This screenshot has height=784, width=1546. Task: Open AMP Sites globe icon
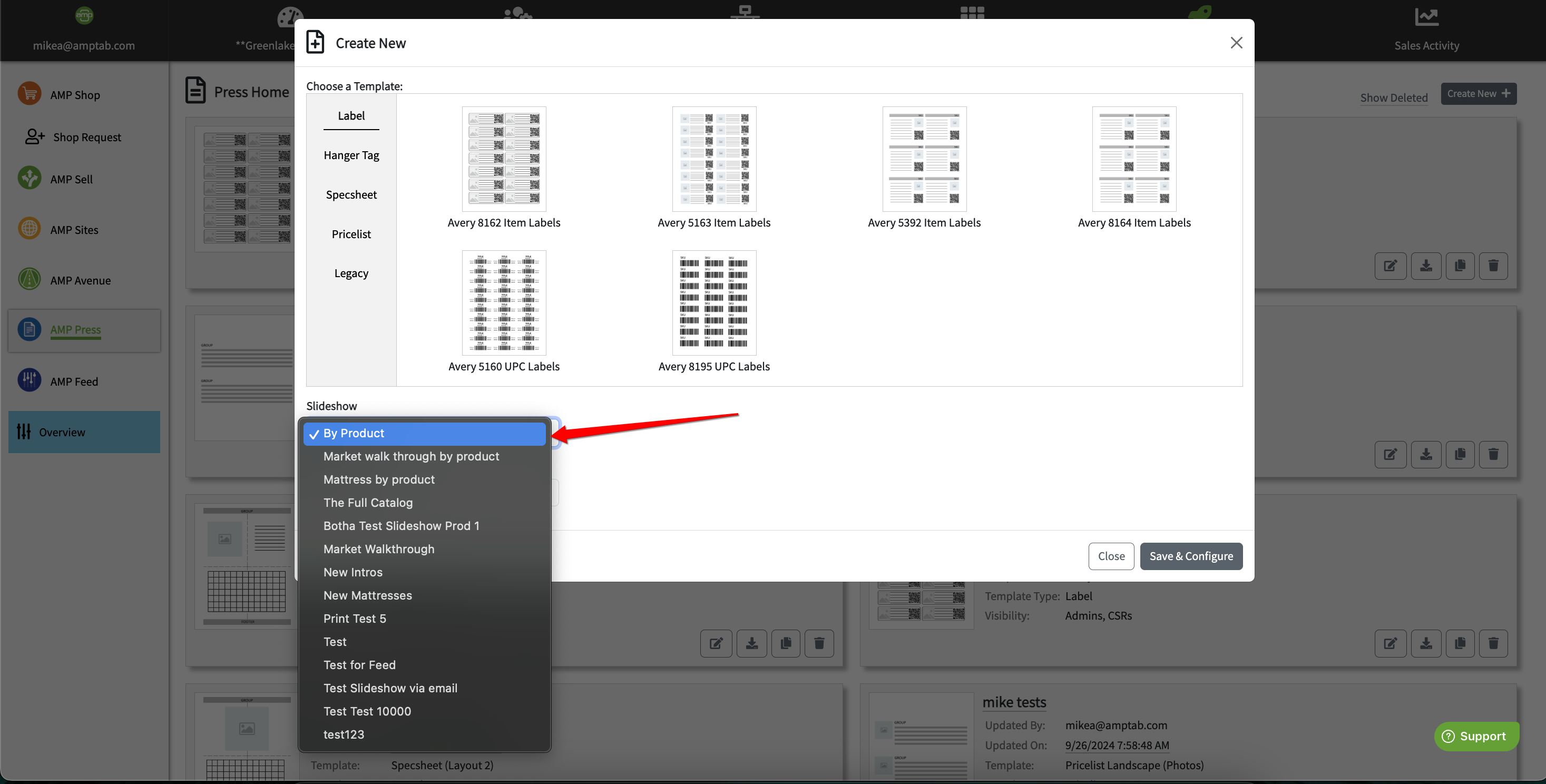[29, 229]
